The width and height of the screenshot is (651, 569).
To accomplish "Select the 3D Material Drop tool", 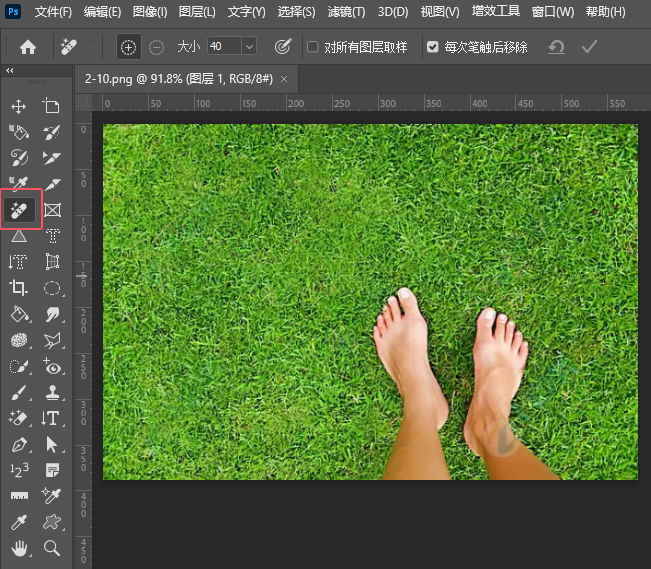I will point(19,132).
